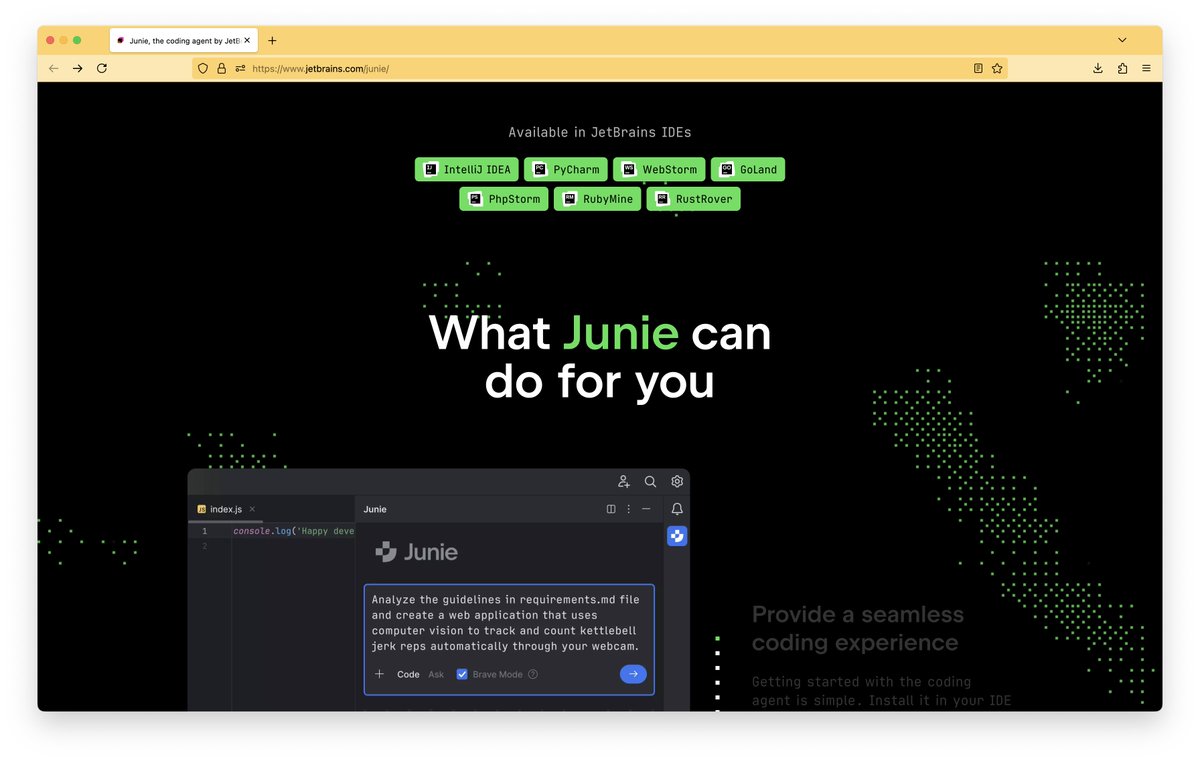Select the index.js editor tab
1200x761 pixels.
click(226, 509)
